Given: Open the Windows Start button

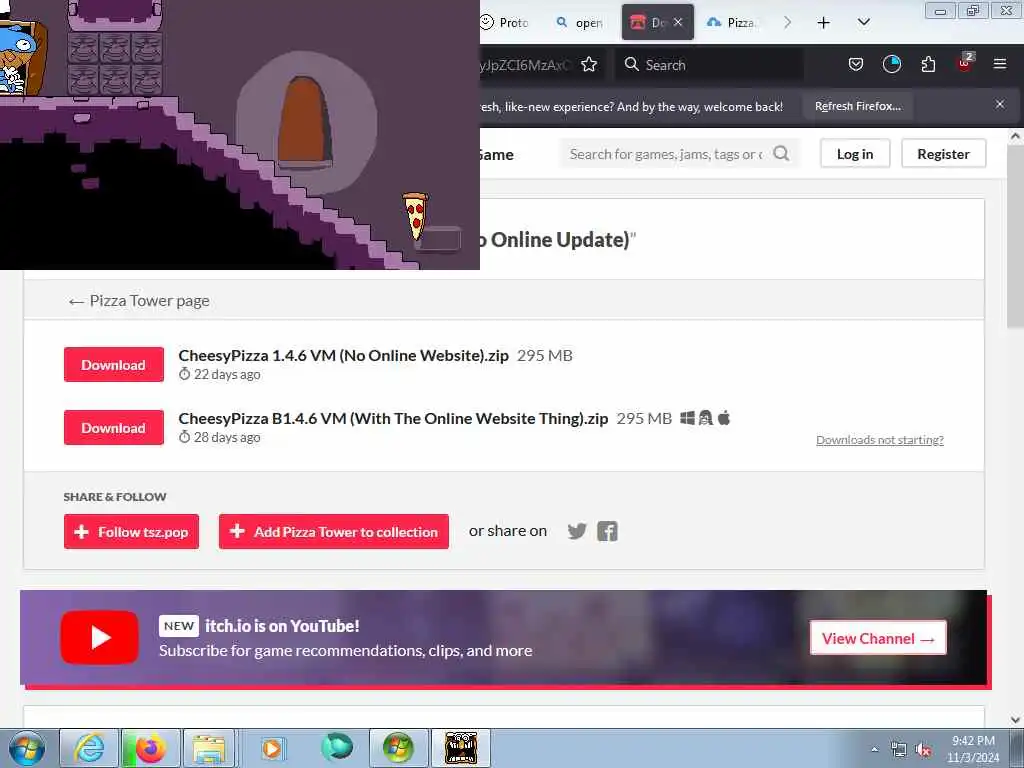Looking at the screenshot, I should point(25,748).
